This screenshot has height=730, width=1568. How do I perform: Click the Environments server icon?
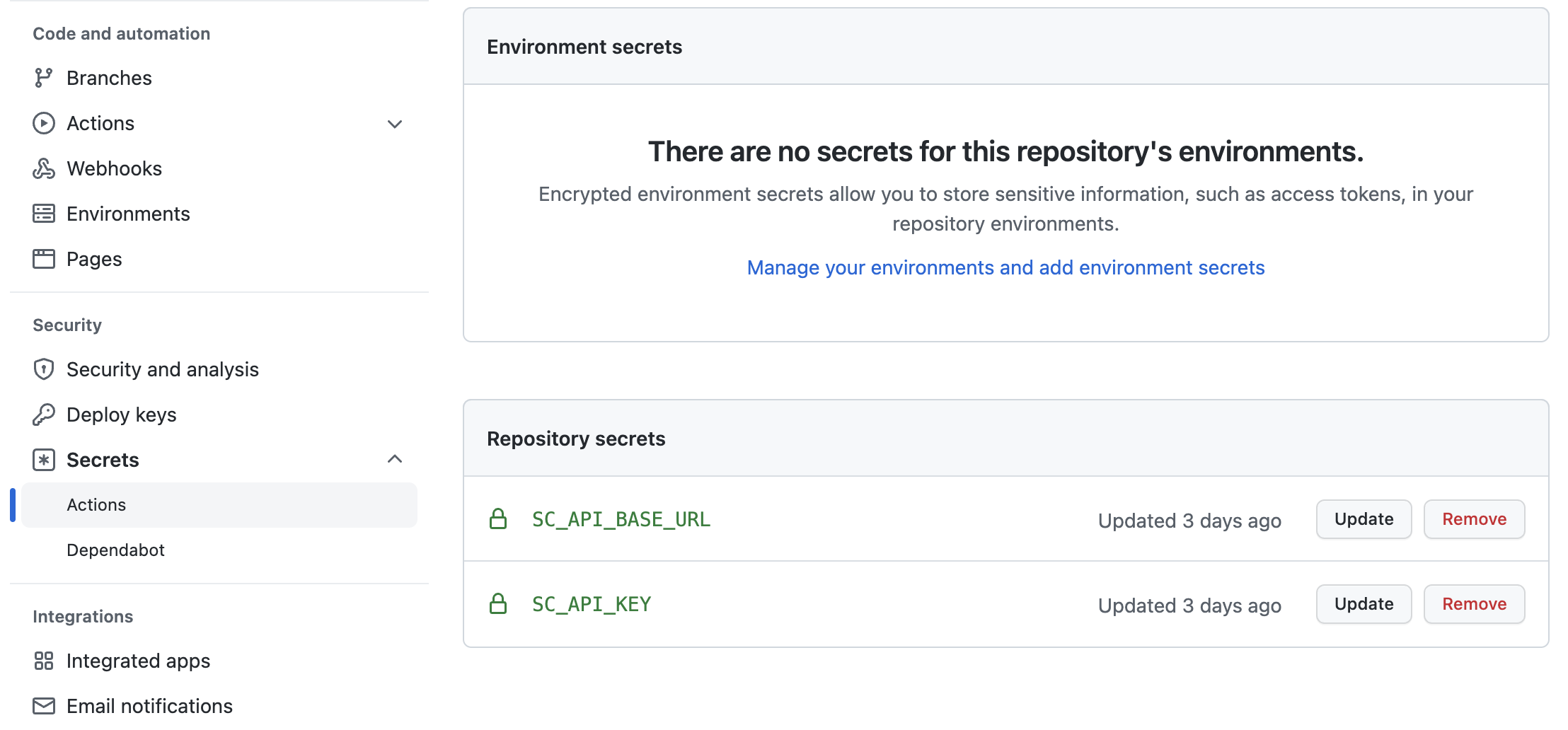[43, 214]
